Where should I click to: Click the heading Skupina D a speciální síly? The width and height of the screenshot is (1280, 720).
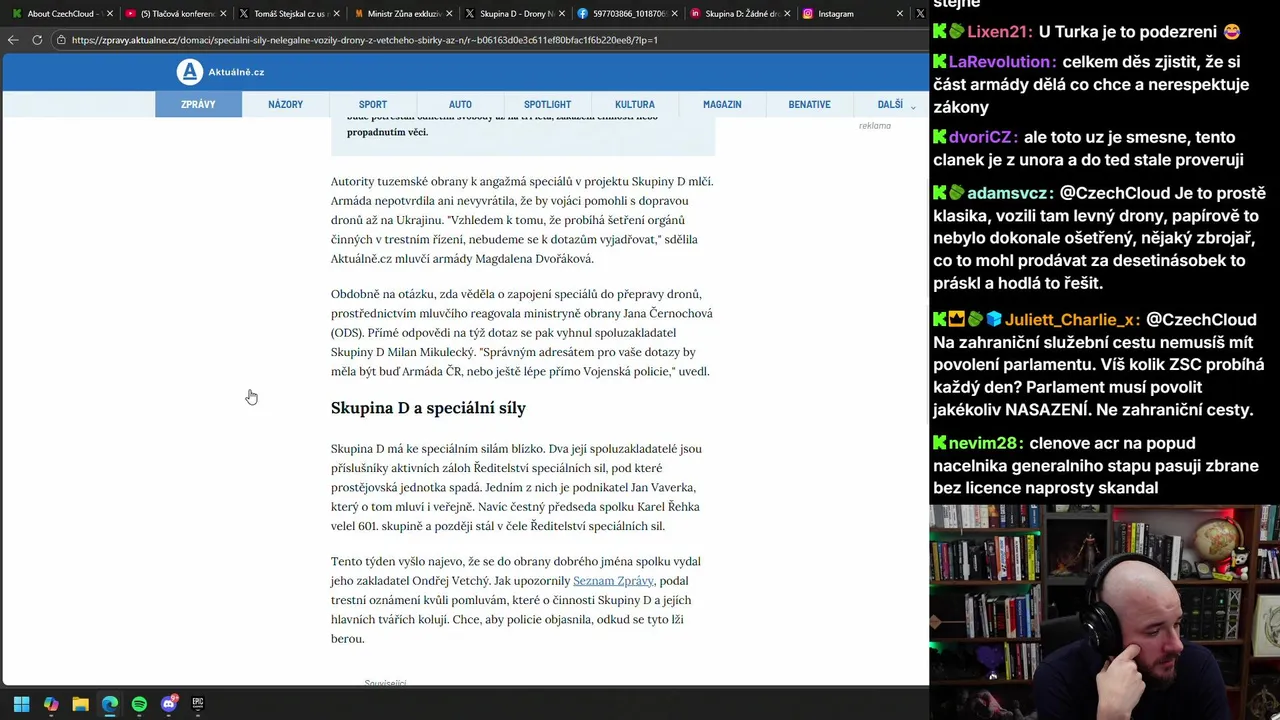pyautogui.click(x=428, y=408)
